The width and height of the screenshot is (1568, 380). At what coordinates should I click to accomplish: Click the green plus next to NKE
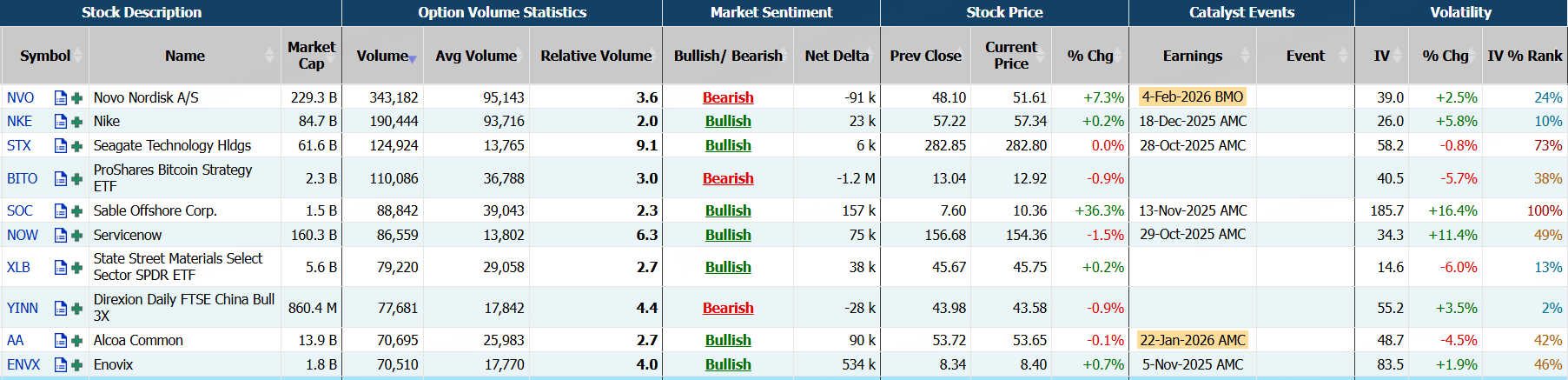[76, 122]
